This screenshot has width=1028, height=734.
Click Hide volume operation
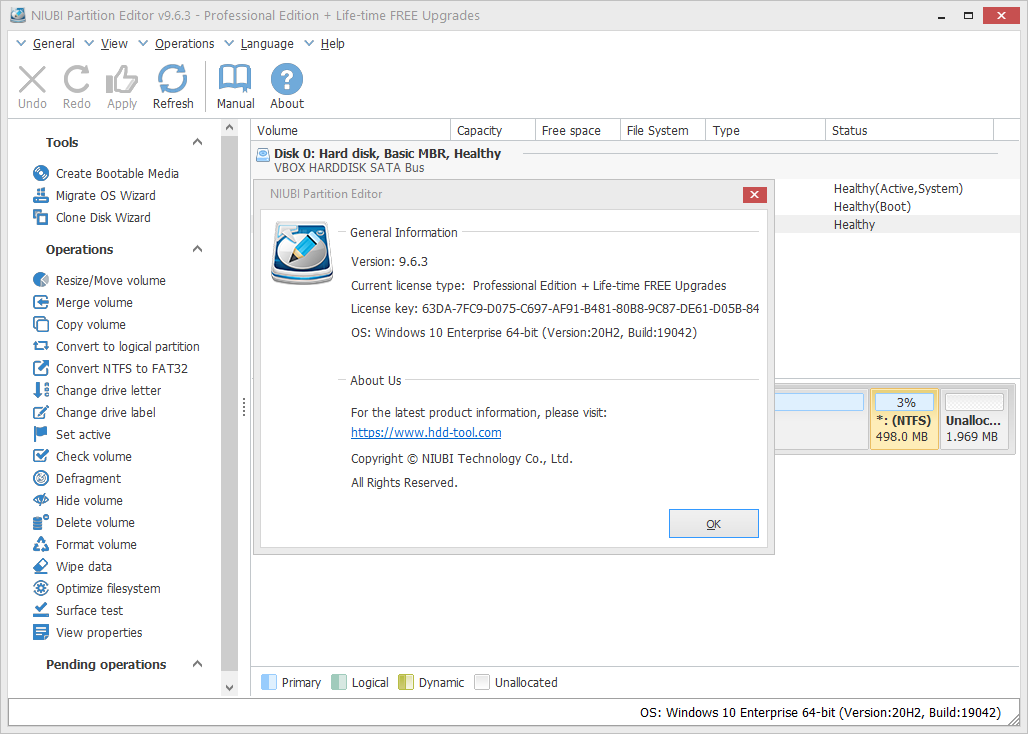(x=77, y=501)
